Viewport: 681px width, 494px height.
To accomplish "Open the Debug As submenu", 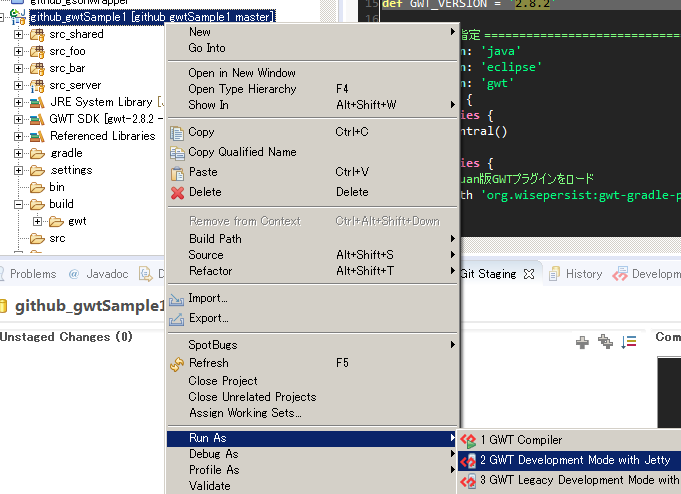I will 312,454.
